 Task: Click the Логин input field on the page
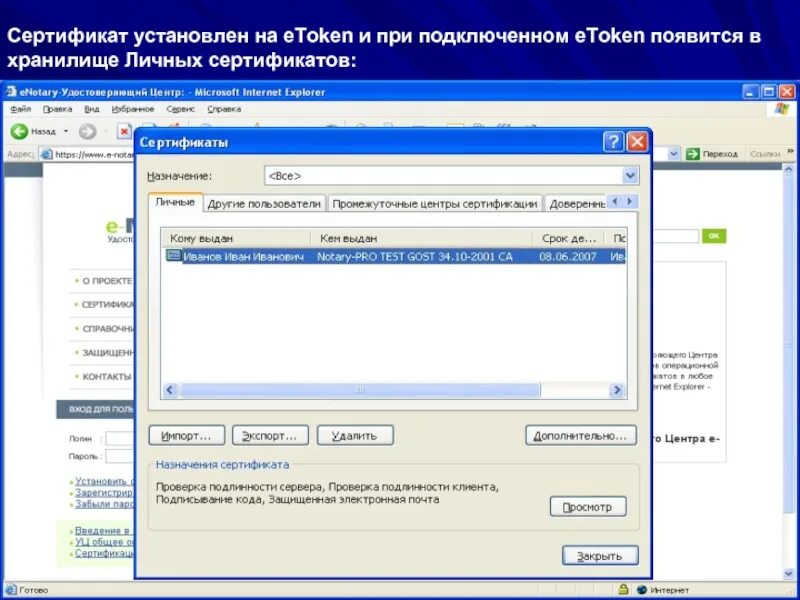pyautogui.click(x=120, y=438)
